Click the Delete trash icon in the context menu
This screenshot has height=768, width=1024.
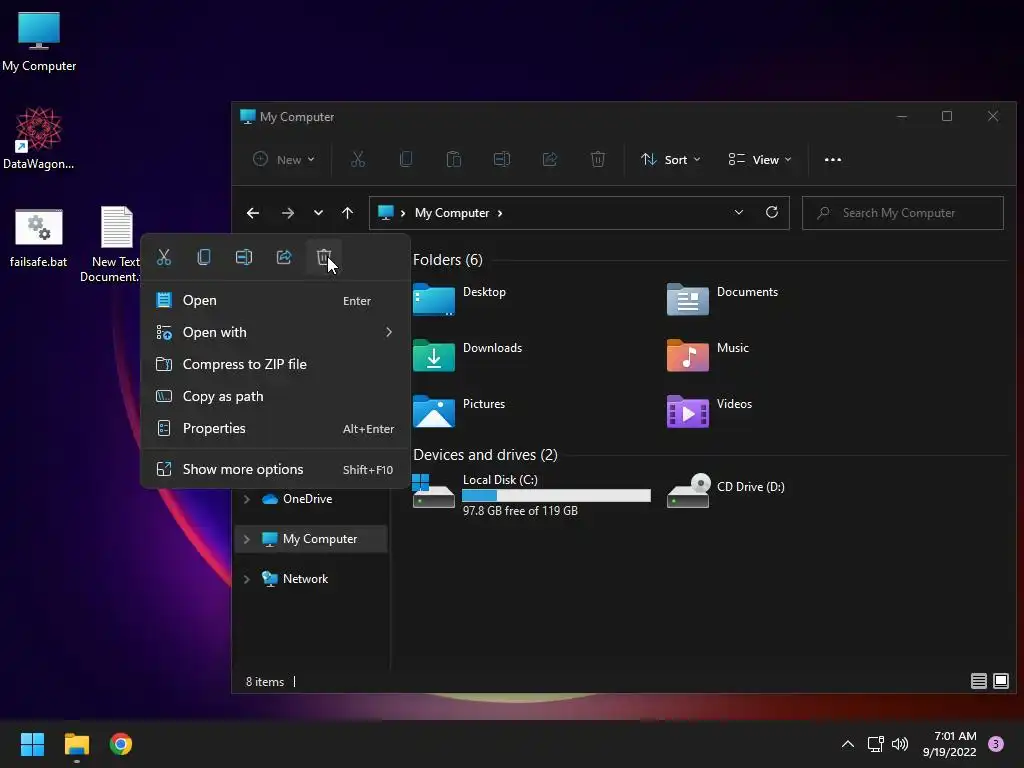324,257
